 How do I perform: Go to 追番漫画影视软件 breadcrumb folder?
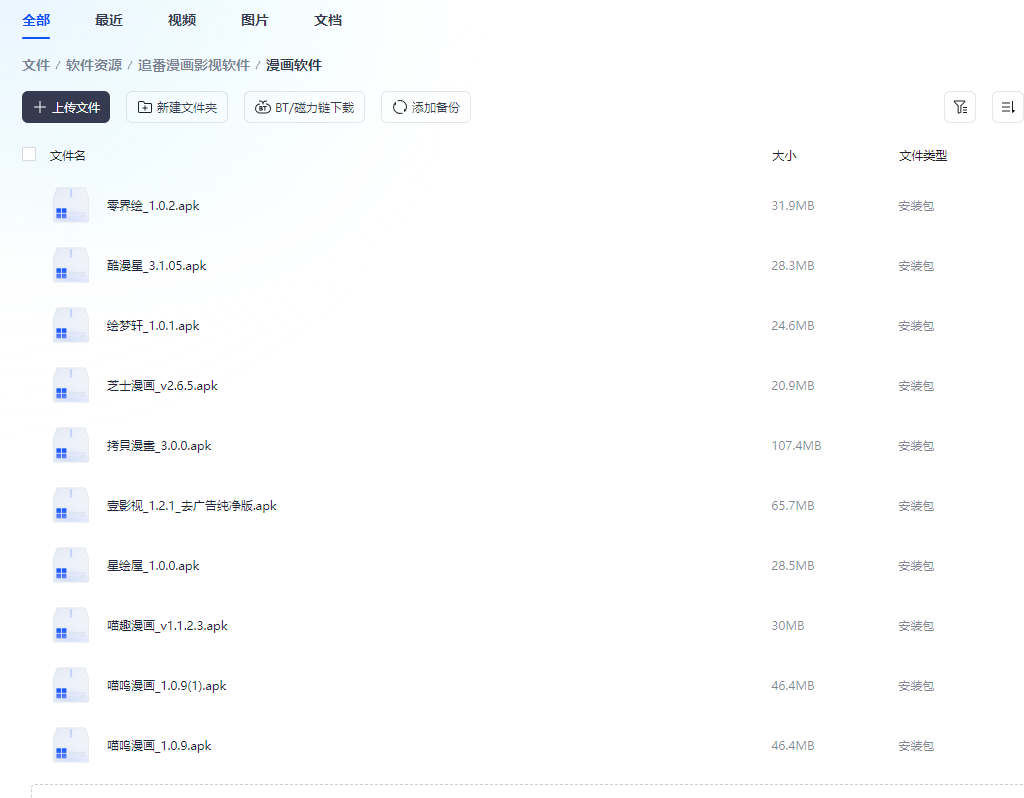[x=194, y=65]
